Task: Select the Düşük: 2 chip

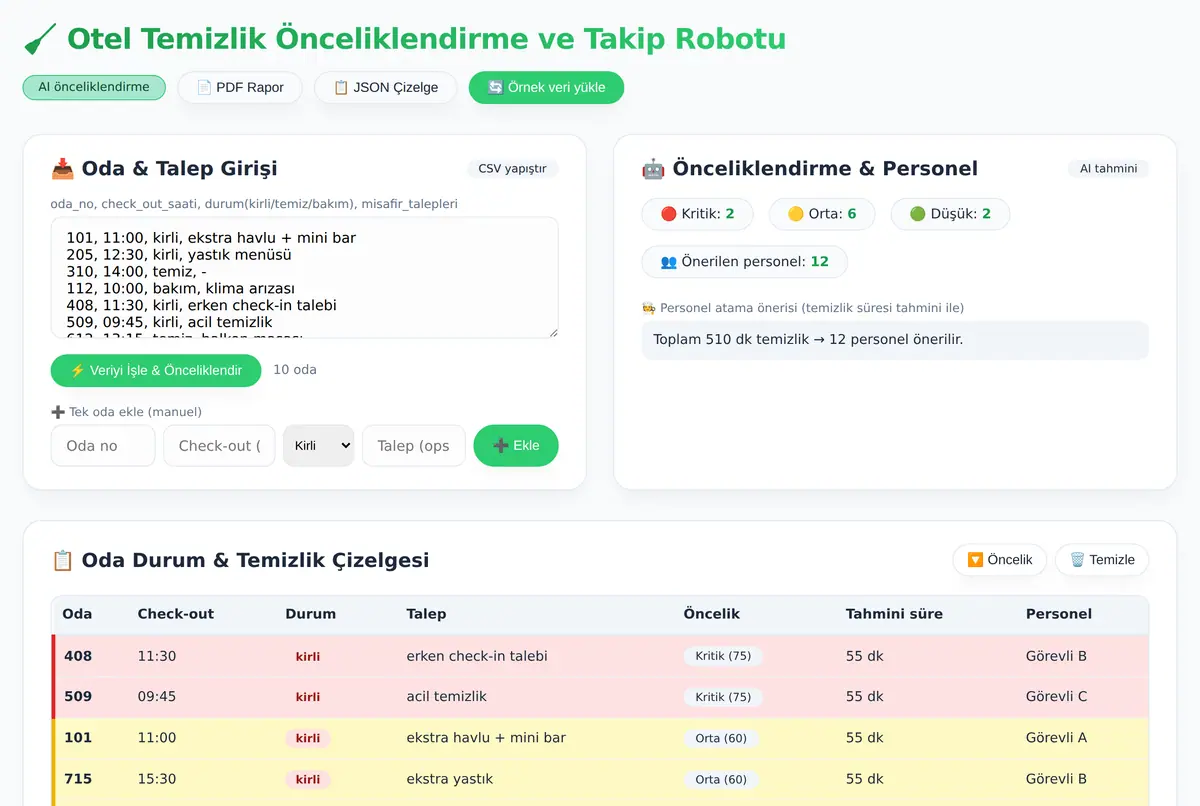Action: pos(950,214)
